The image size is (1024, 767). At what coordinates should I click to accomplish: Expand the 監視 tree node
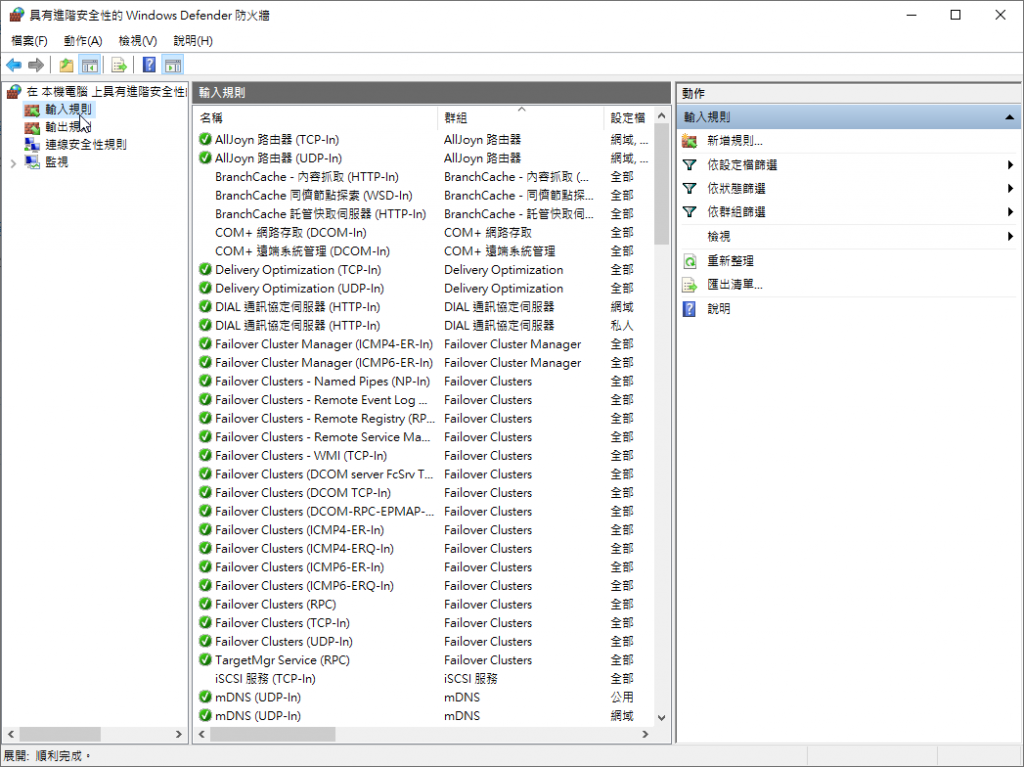click(13, 163)
